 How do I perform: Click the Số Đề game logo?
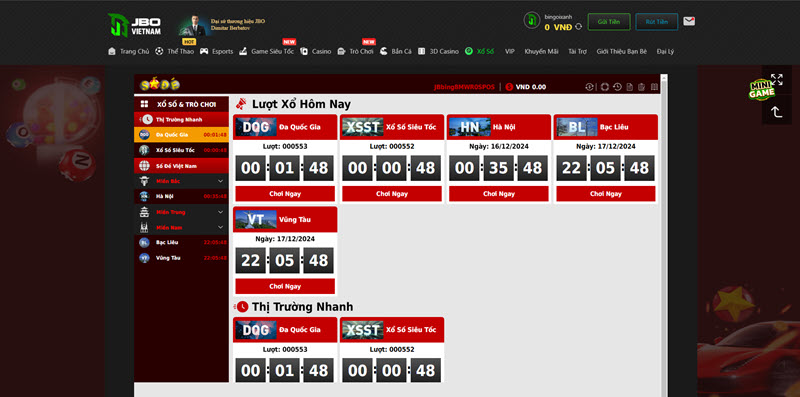[160, 85]
